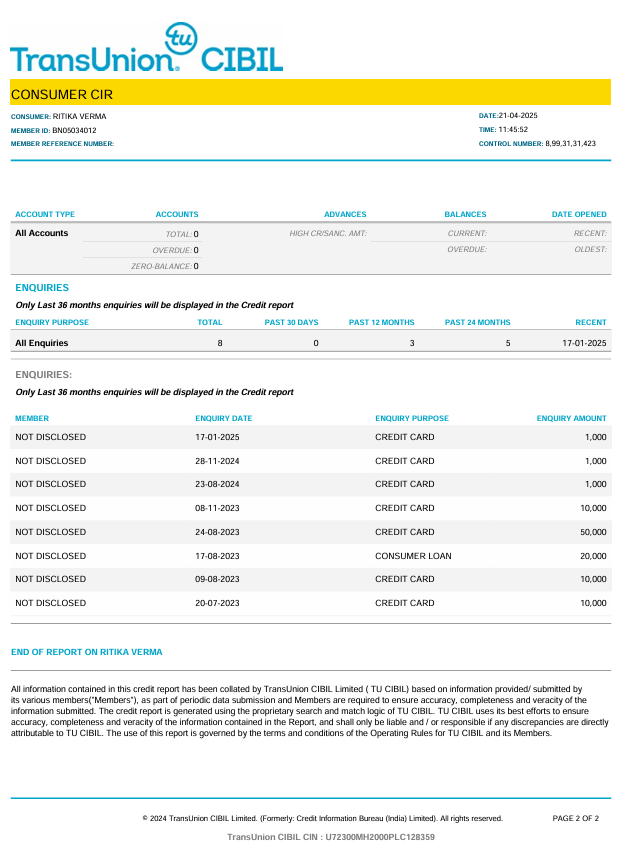Select member ID BN05034012
Screen dimensions: 622x847
75,130
